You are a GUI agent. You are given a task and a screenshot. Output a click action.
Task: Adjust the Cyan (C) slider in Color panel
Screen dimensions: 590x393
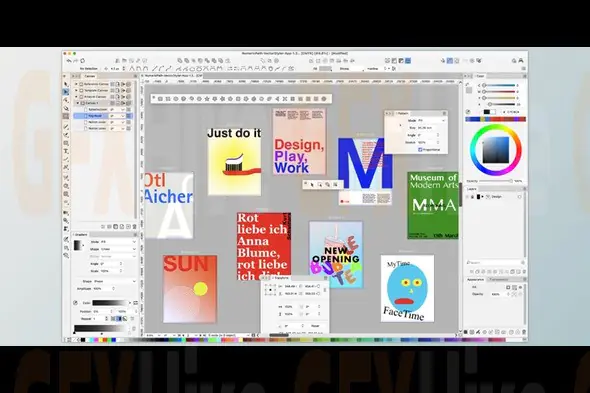tap(499, 85)
